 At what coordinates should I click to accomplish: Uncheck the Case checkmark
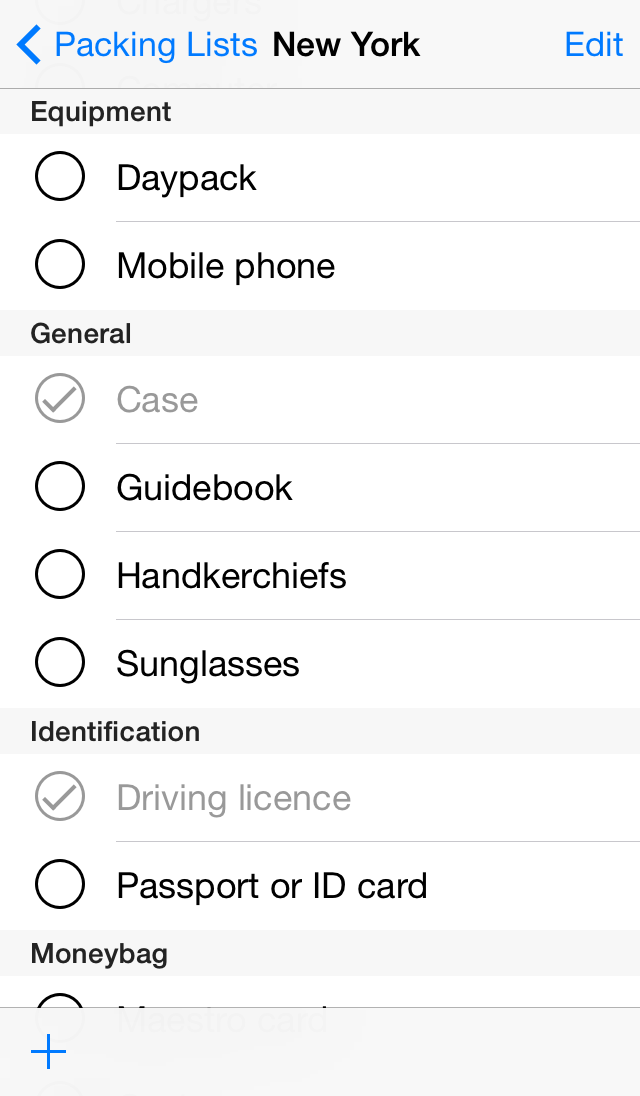pos(60,400)
